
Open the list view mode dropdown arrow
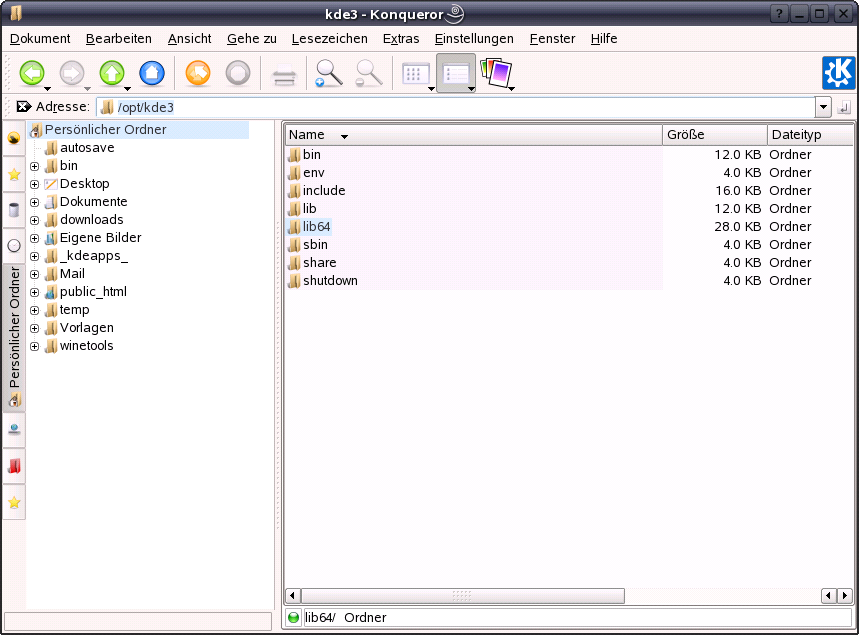pos(471,88)
